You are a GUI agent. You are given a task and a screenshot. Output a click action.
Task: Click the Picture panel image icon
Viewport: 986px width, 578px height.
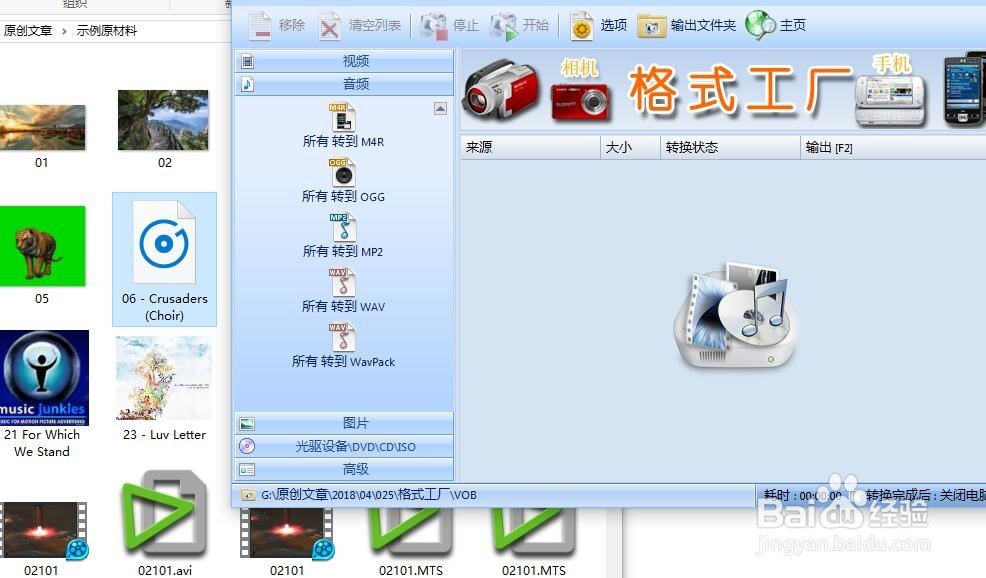[247, 424]
